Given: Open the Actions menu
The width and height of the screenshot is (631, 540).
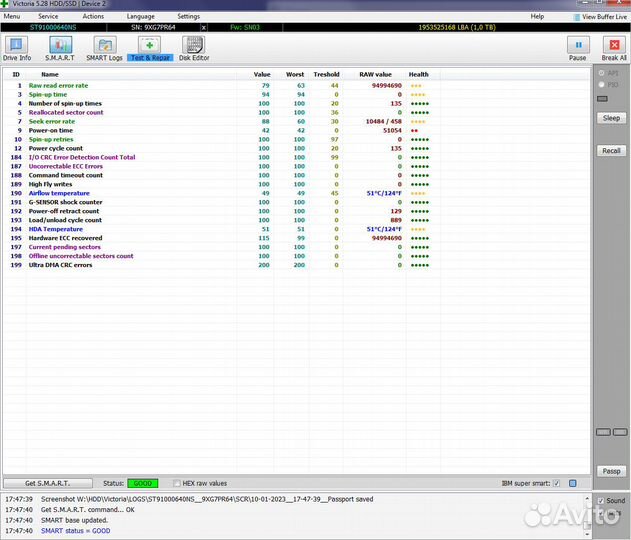Looking at the screenshot, I should click(93, 17).
